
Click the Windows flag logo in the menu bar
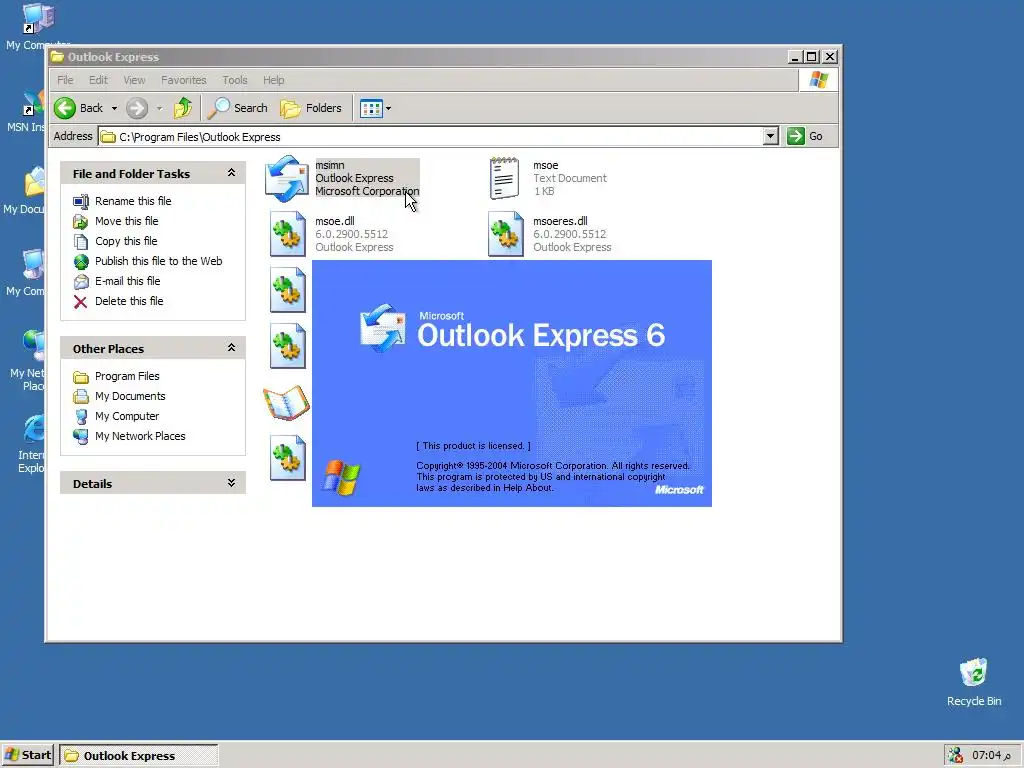[818, 80]
